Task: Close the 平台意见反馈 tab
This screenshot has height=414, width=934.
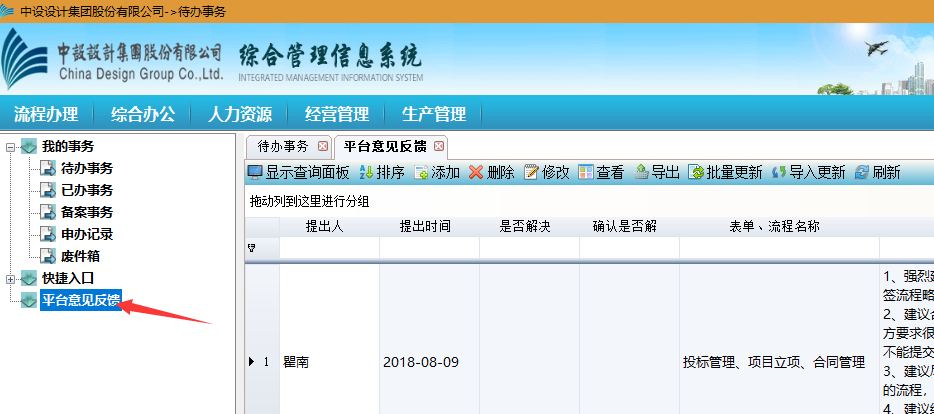Action: click(x=439, y=147)
